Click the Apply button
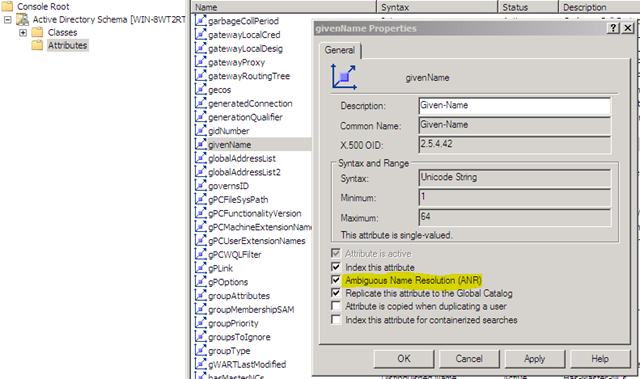The width and height of the screenshot is (640, 379). tap(534, 359)
